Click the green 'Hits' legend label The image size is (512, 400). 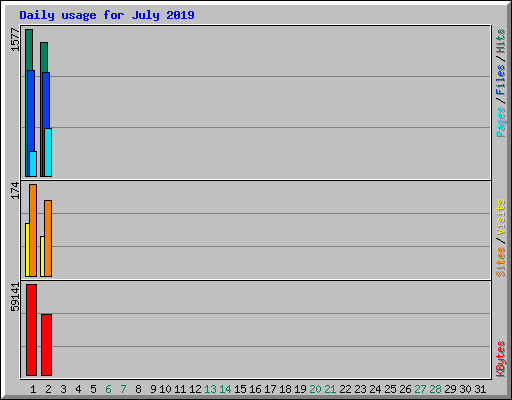click(x=501, y=41)
